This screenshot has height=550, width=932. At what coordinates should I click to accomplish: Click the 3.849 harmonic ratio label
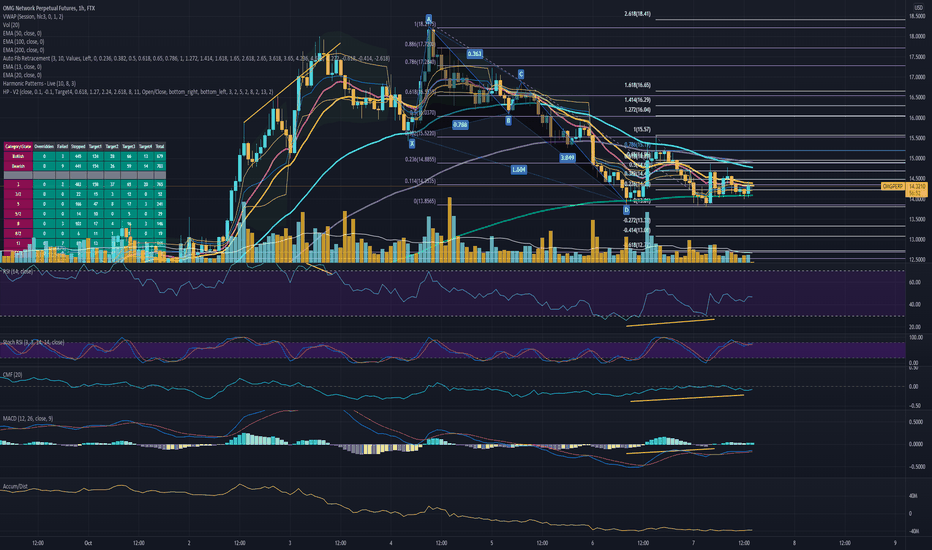pos(568,158)
